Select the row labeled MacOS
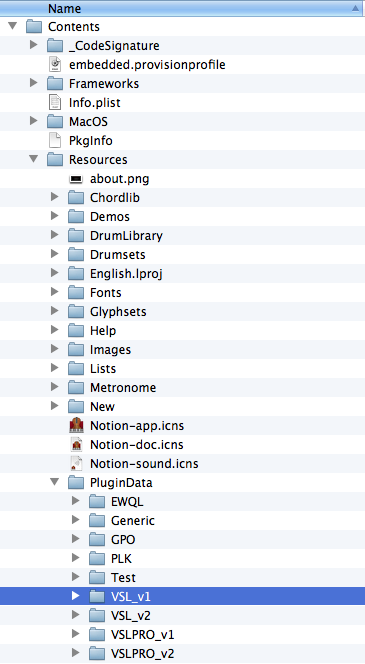The width and height of the screenshot is (365, 664). (182, 122)
